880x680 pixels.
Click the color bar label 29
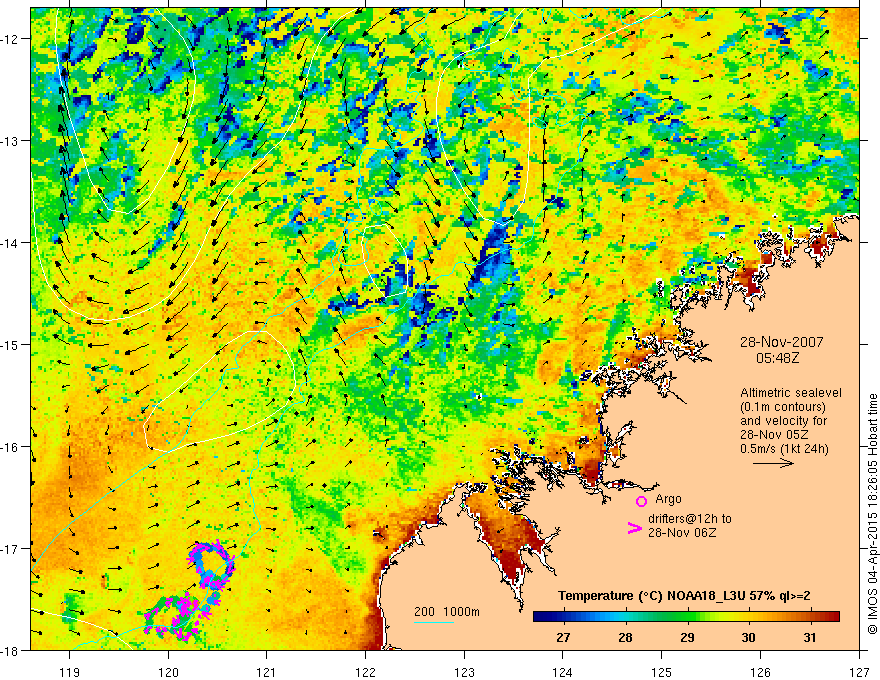[687, 637]
